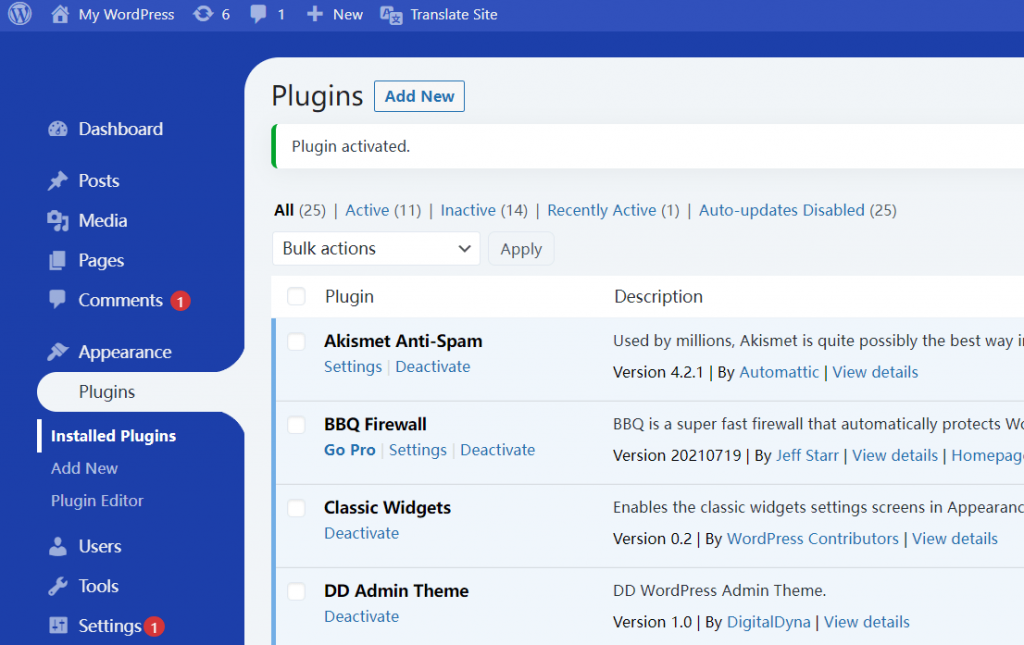Click the Translate Site icon
The width and height of the screenshot is (1024, 645).
(x=391, y=15)
